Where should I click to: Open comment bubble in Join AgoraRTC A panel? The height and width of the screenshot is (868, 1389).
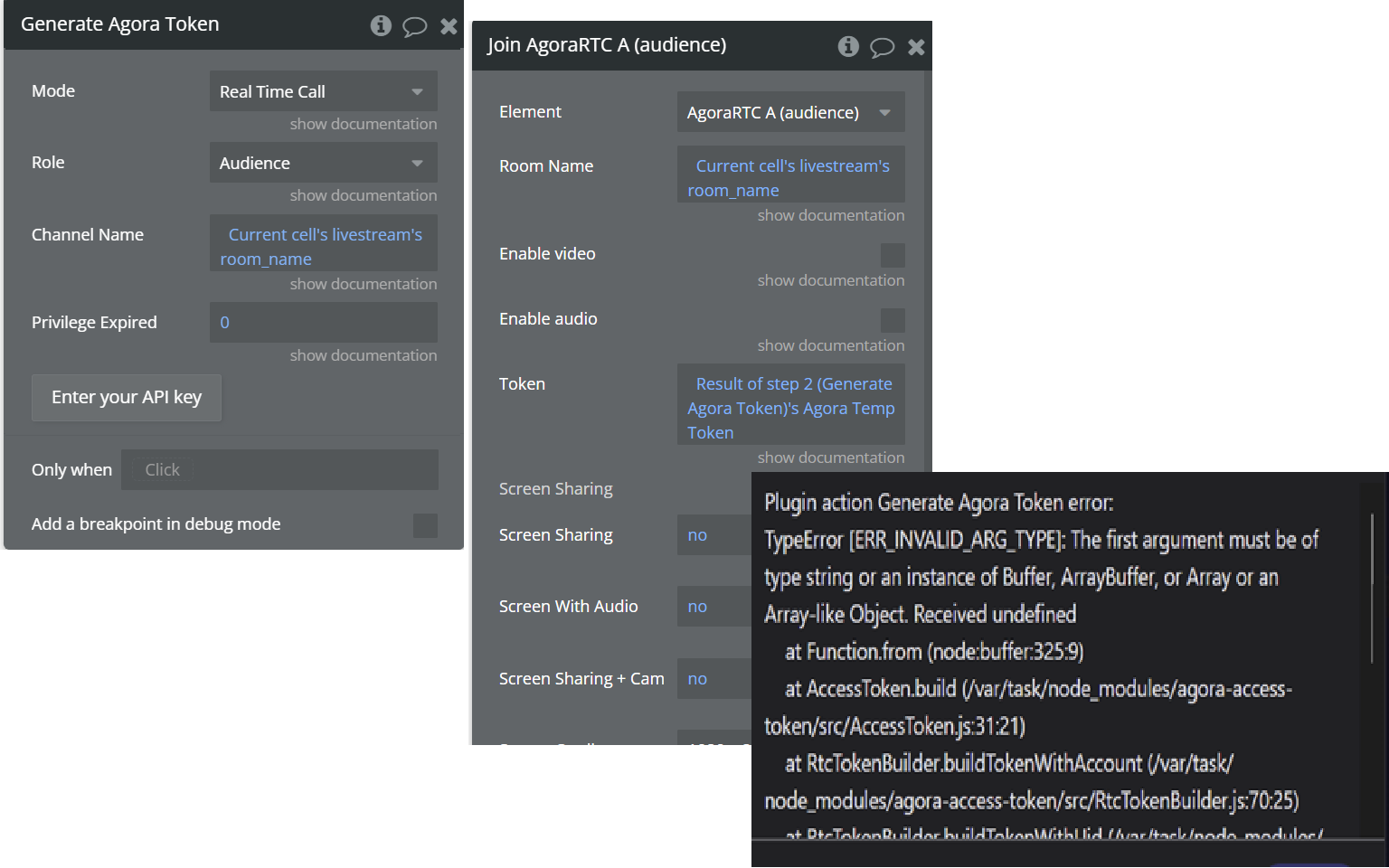tap(882, 47)
